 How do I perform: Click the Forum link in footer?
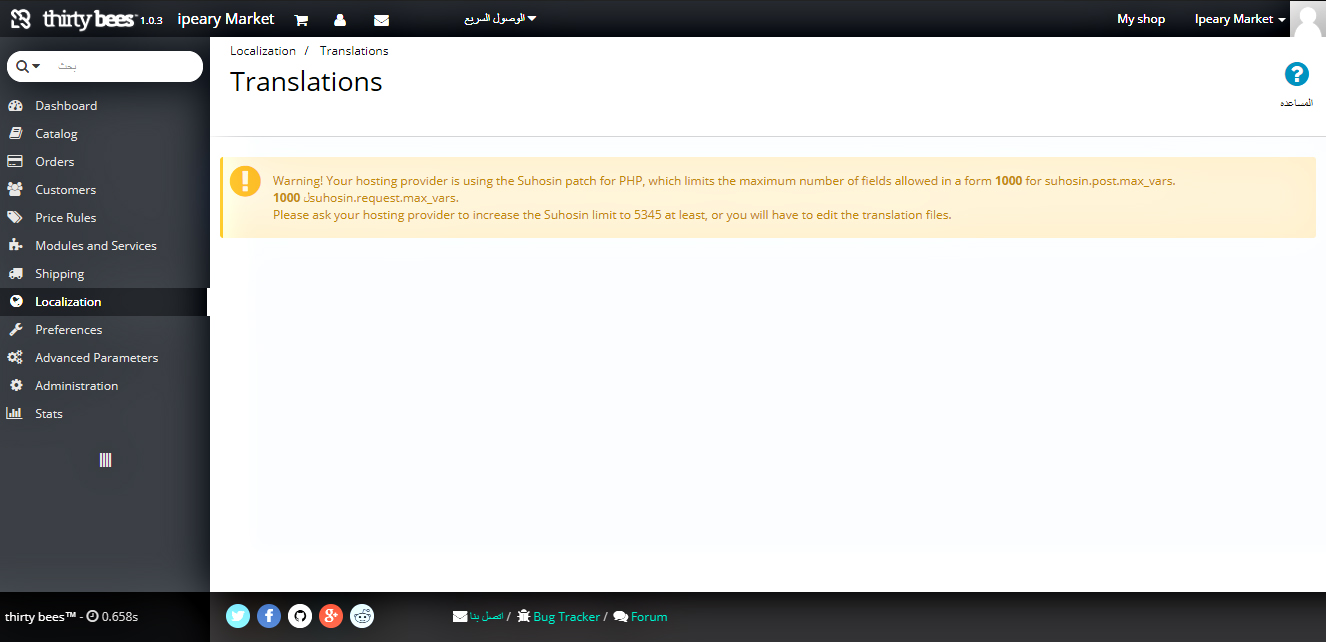click(648, 617)
